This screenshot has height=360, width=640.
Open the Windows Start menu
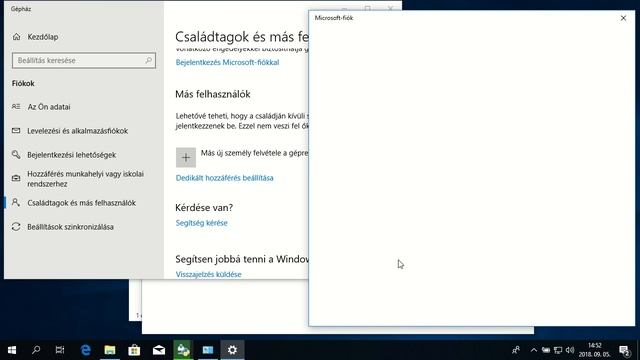coord(12,350)
